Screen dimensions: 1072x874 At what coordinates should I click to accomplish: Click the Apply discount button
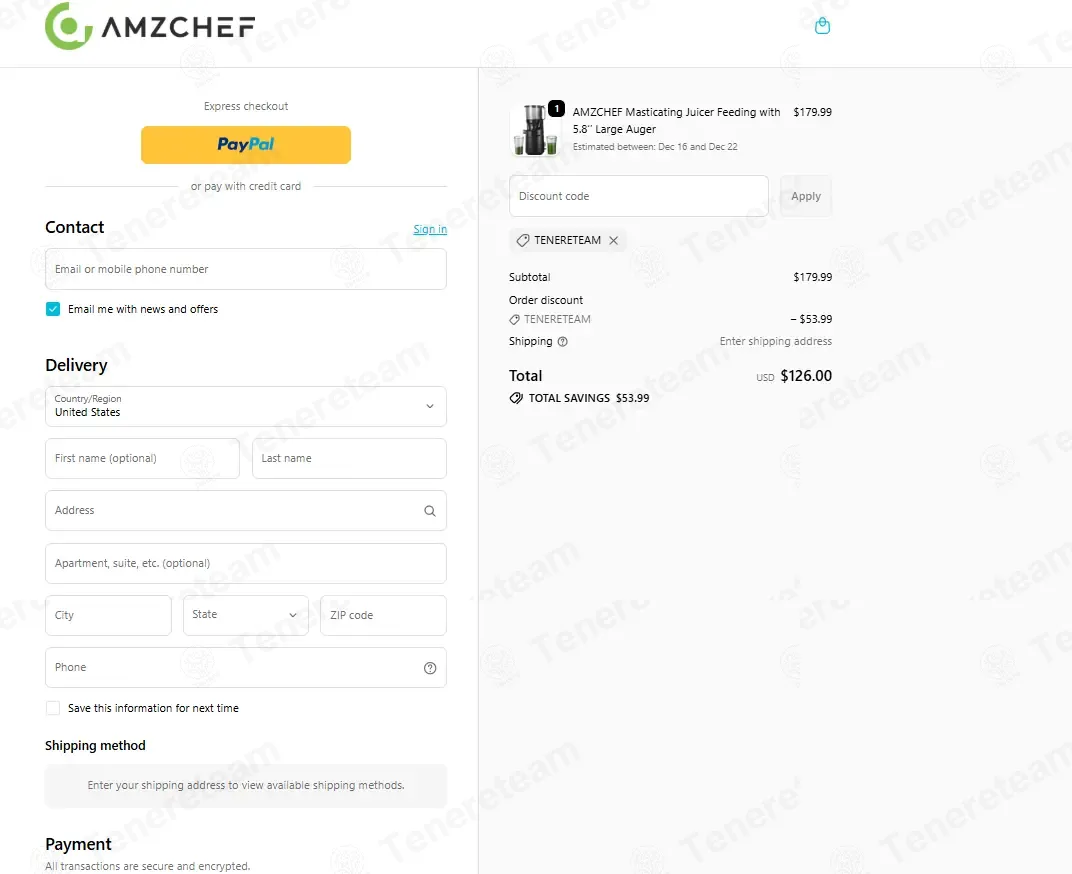[805, 196]
